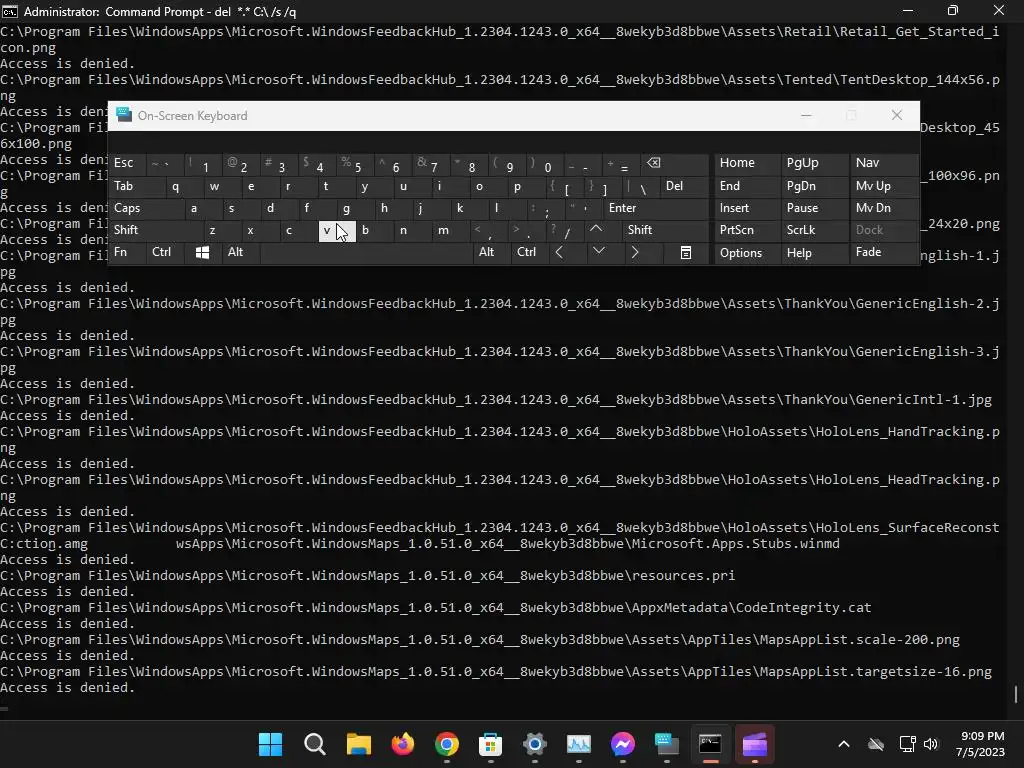This screenshot has height=768, width=1024.
Task: Click the Enter key on keyboard
Action: click(656, 208)
